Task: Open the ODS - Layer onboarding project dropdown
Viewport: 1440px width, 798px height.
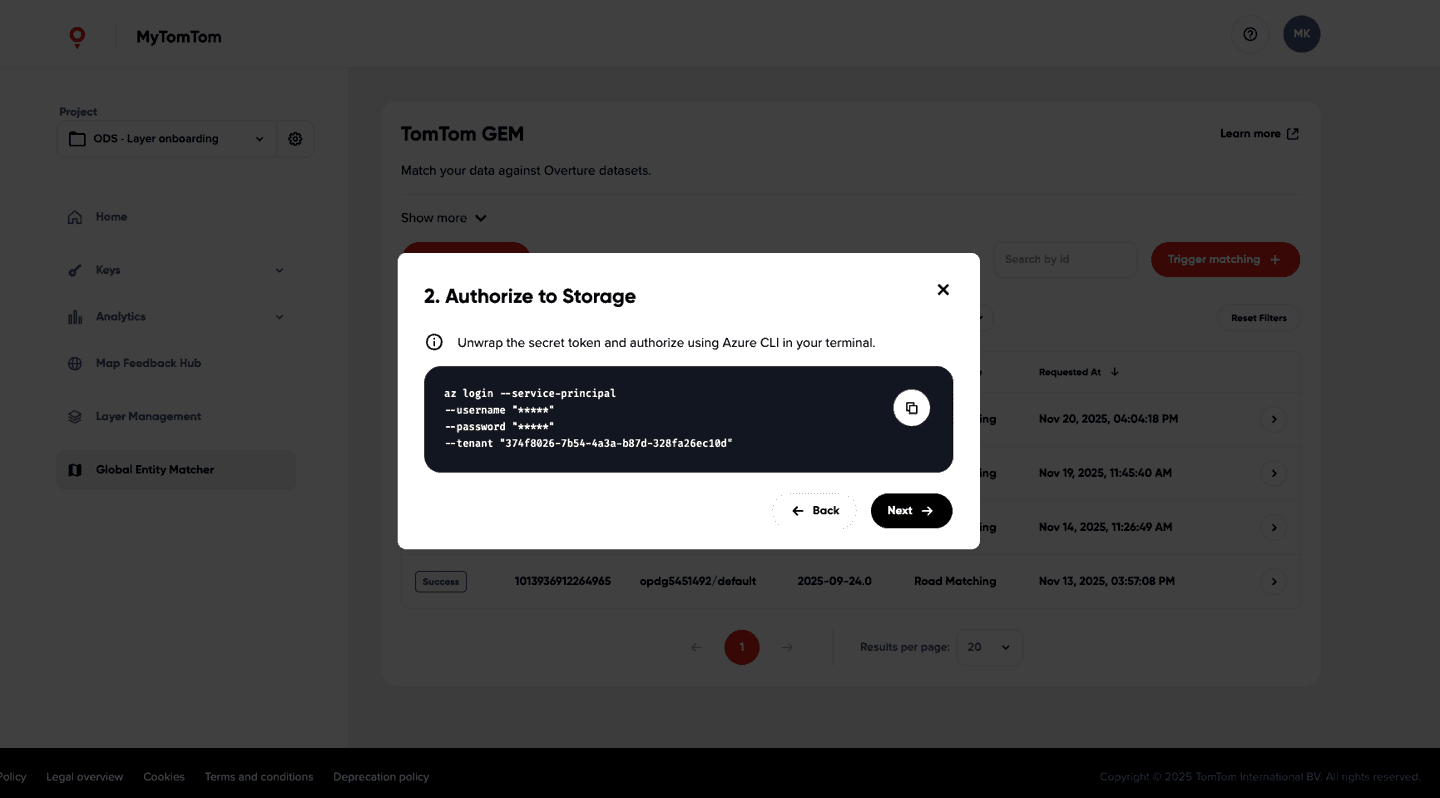Action: (x=167, y=139)
